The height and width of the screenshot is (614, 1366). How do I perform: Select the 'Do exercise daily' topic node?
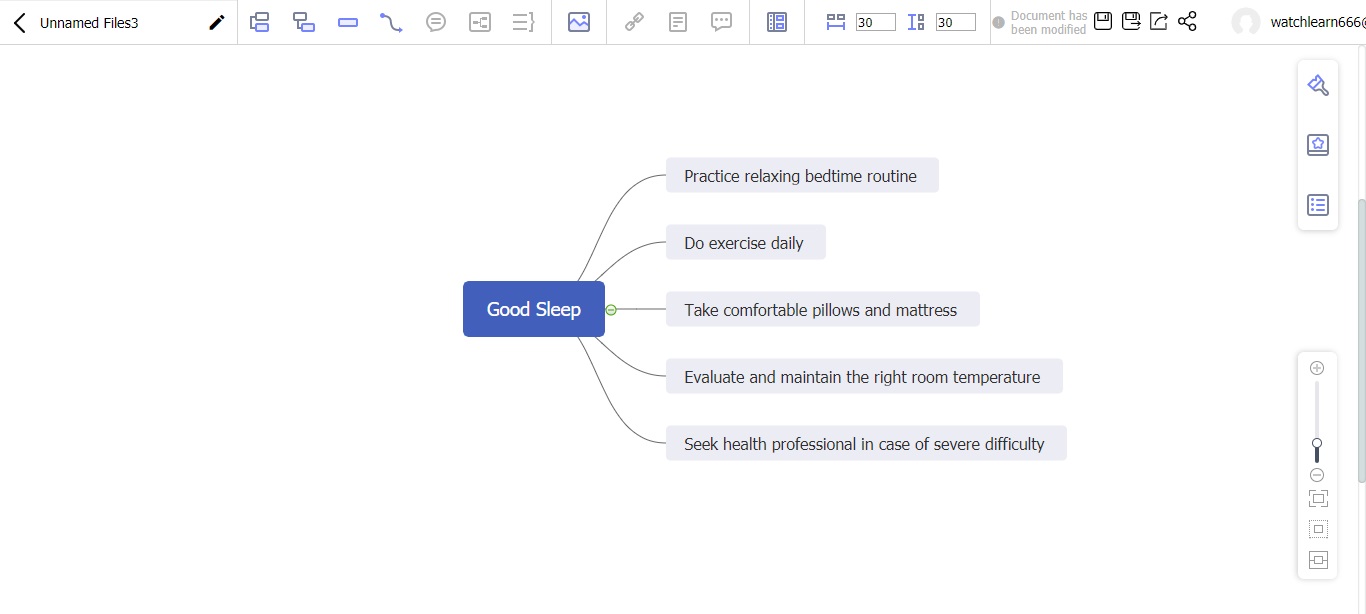[x=745, y=243]
